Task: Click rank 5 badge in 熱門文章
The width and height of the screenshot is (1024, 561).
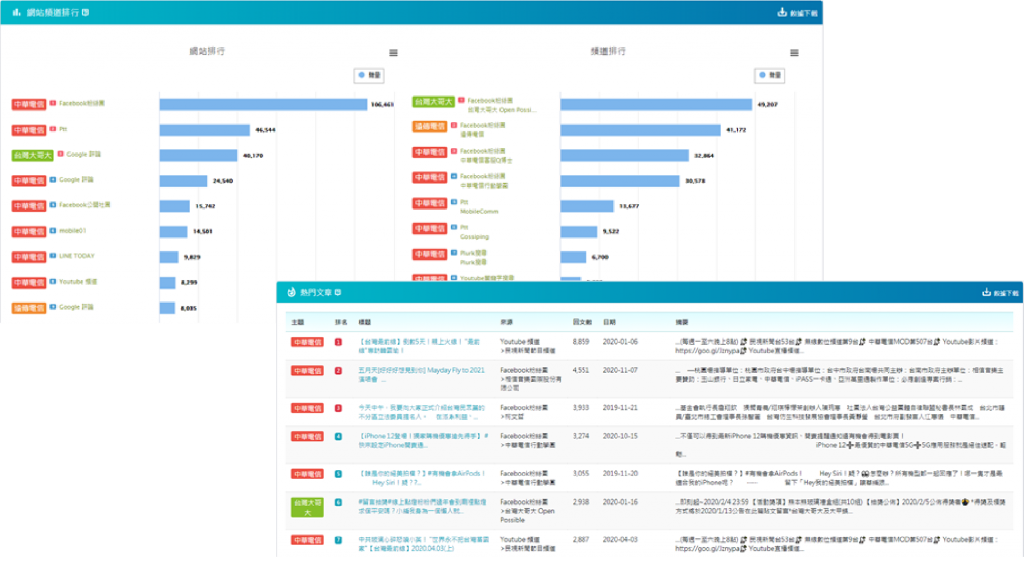Action: point(338,474)
